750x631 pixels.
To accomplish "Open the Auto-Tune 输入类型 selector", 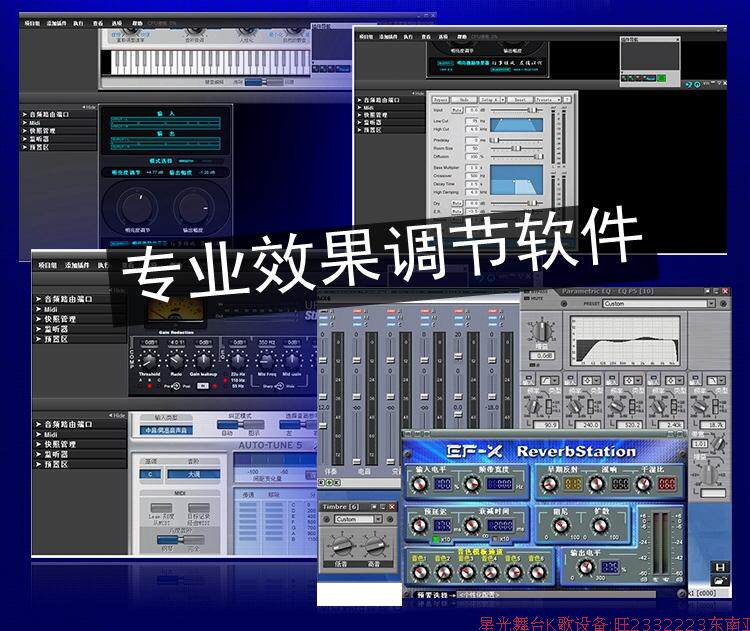I will [165, 430].
